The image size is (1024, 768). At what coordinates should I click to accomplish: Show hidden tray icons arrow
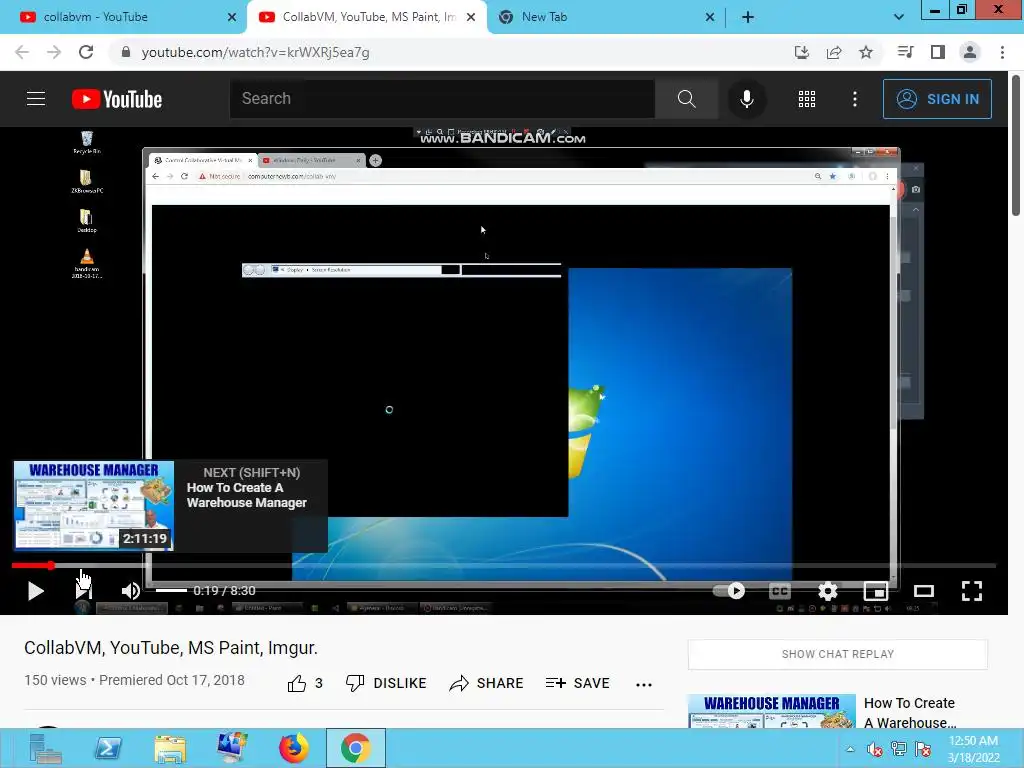point(850,749)
